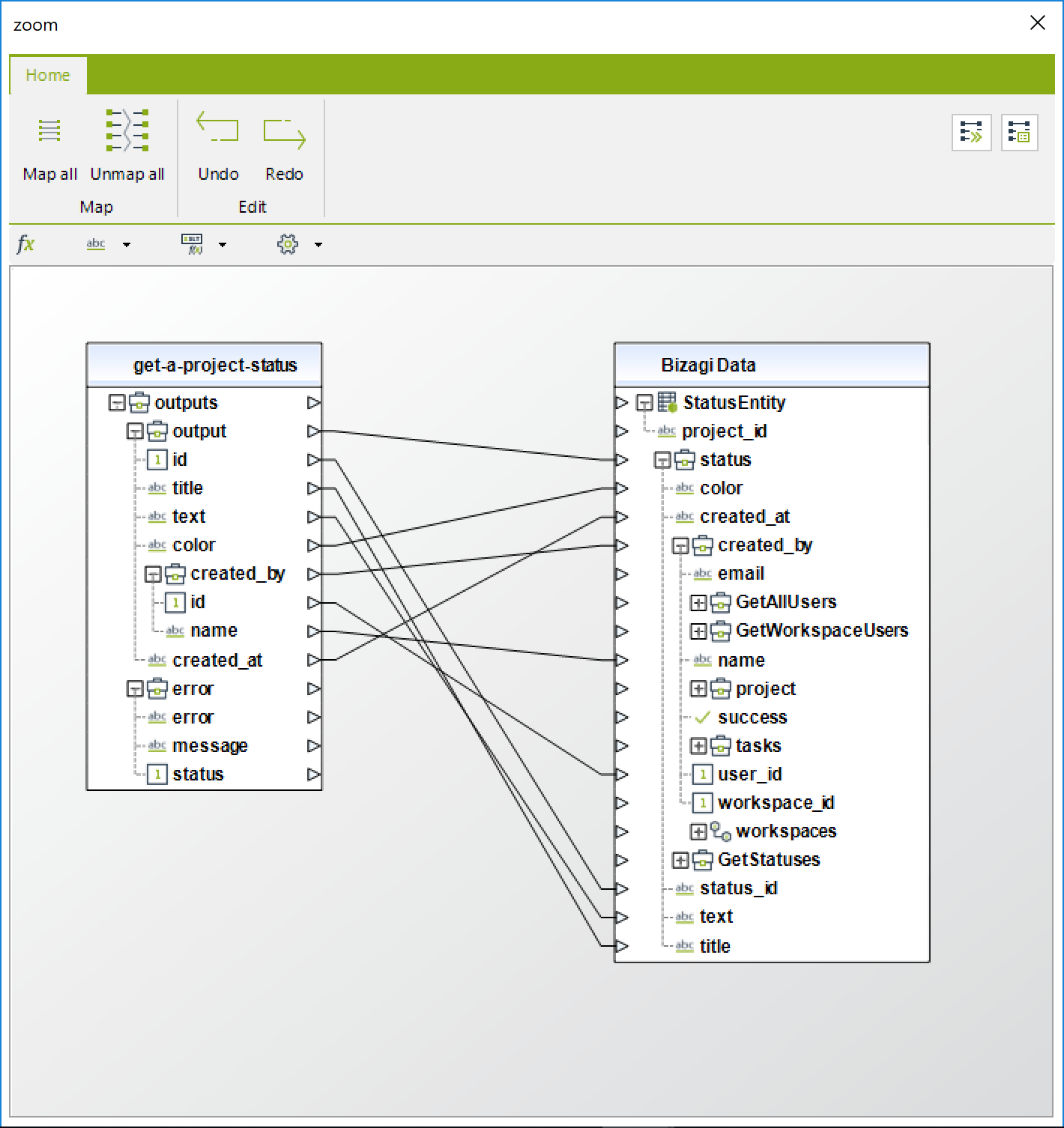This screenshot has height=1128, width=1064.
Task: Click the success checkmark icon
Action: 702,718
